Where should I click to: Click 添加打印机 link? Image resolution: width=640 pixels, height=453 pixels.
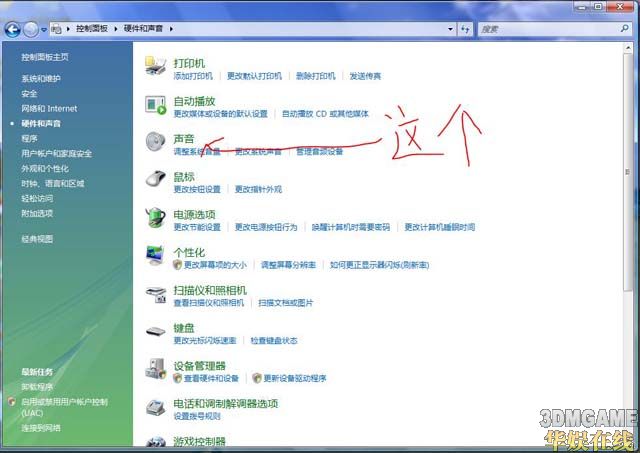(x=193, y=76)
